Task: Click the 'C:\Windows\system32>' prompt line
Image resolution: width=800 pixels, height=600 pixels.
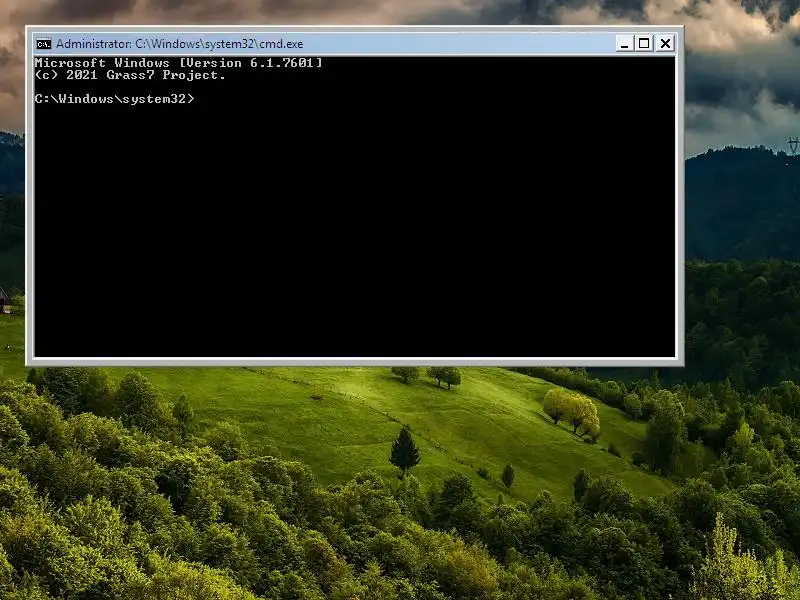Action: pyautogui.click(x=115, y=99)
